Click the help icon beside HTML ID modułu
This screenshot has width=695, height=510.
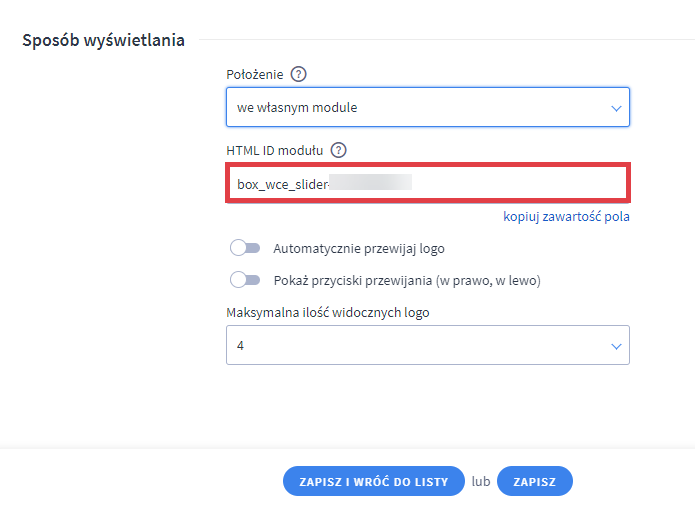click(x=338, y=151)
